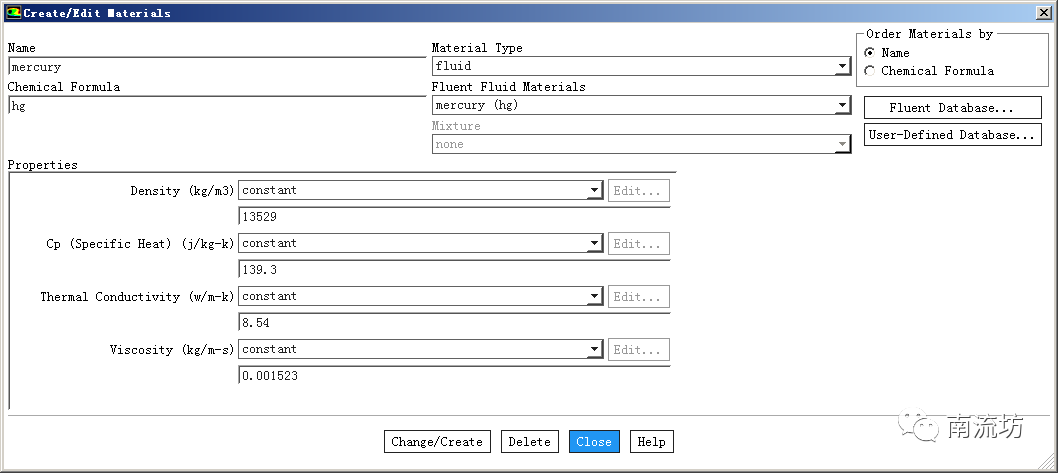Open Help for materials dialog

click(x=651, y=442)
